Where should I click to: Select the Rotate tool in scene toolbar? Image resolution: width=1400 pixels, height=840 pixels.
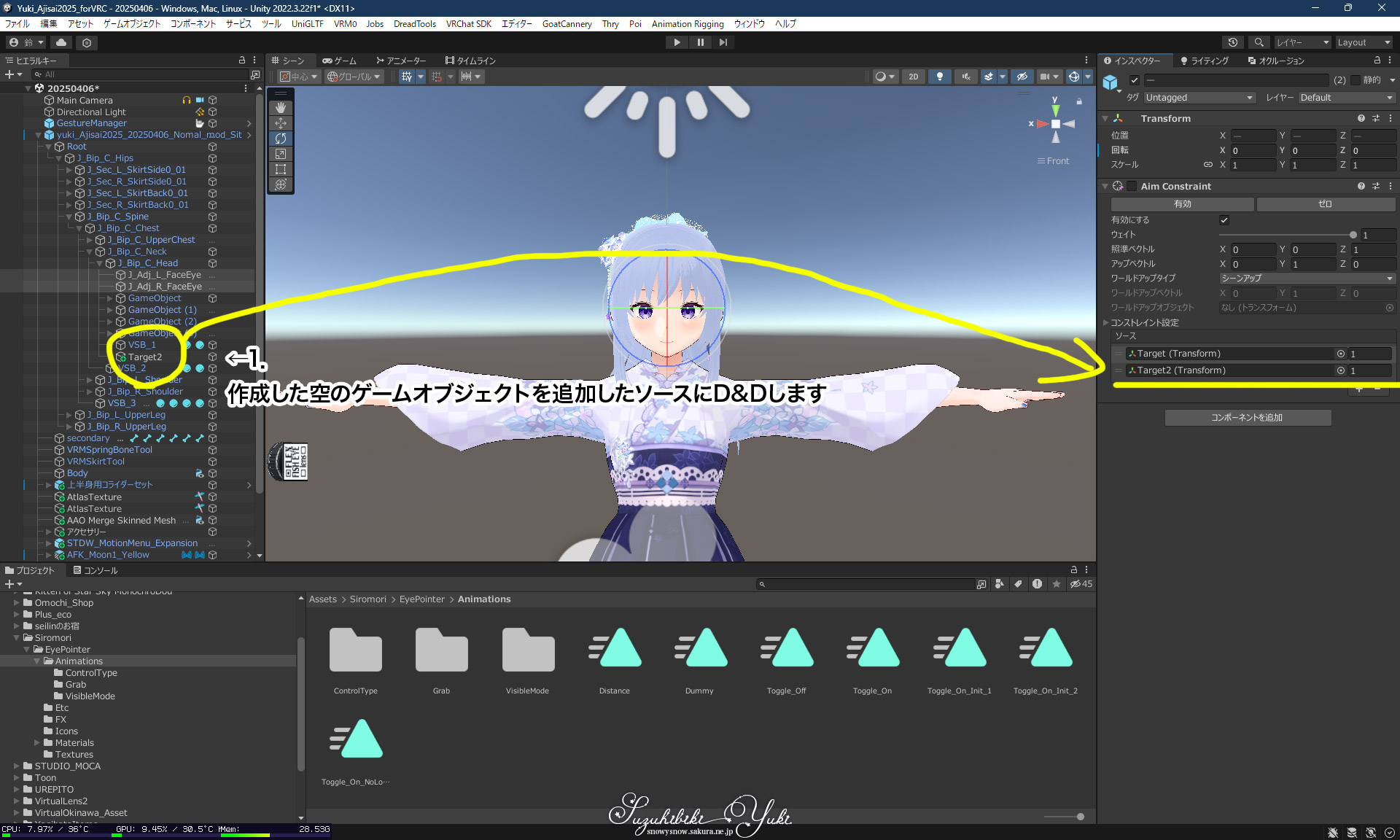[281, 139]
